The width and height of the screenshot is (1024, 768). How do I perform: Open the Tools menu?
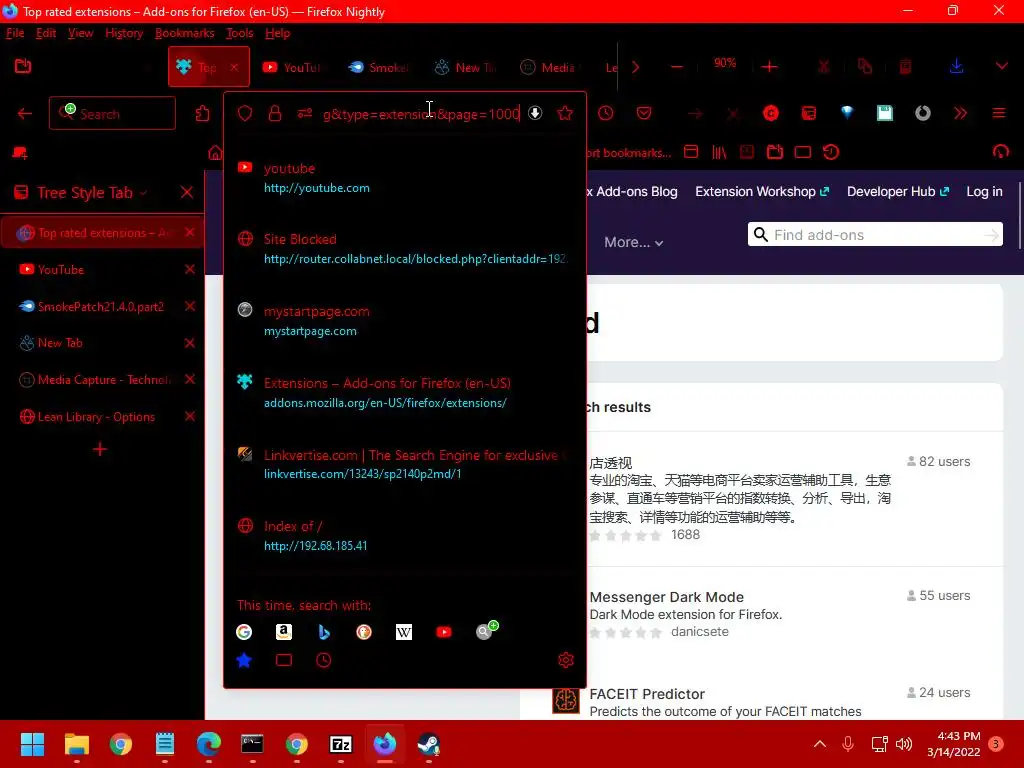[x=240, y=33]
